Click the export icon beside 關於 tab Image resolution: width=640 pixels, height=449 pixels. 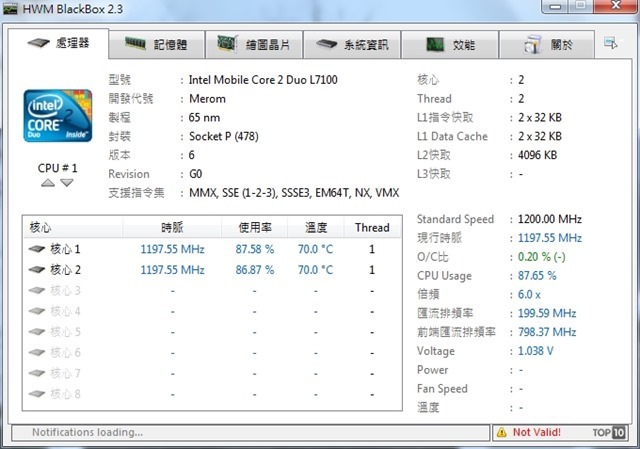[x=611, y=42]
